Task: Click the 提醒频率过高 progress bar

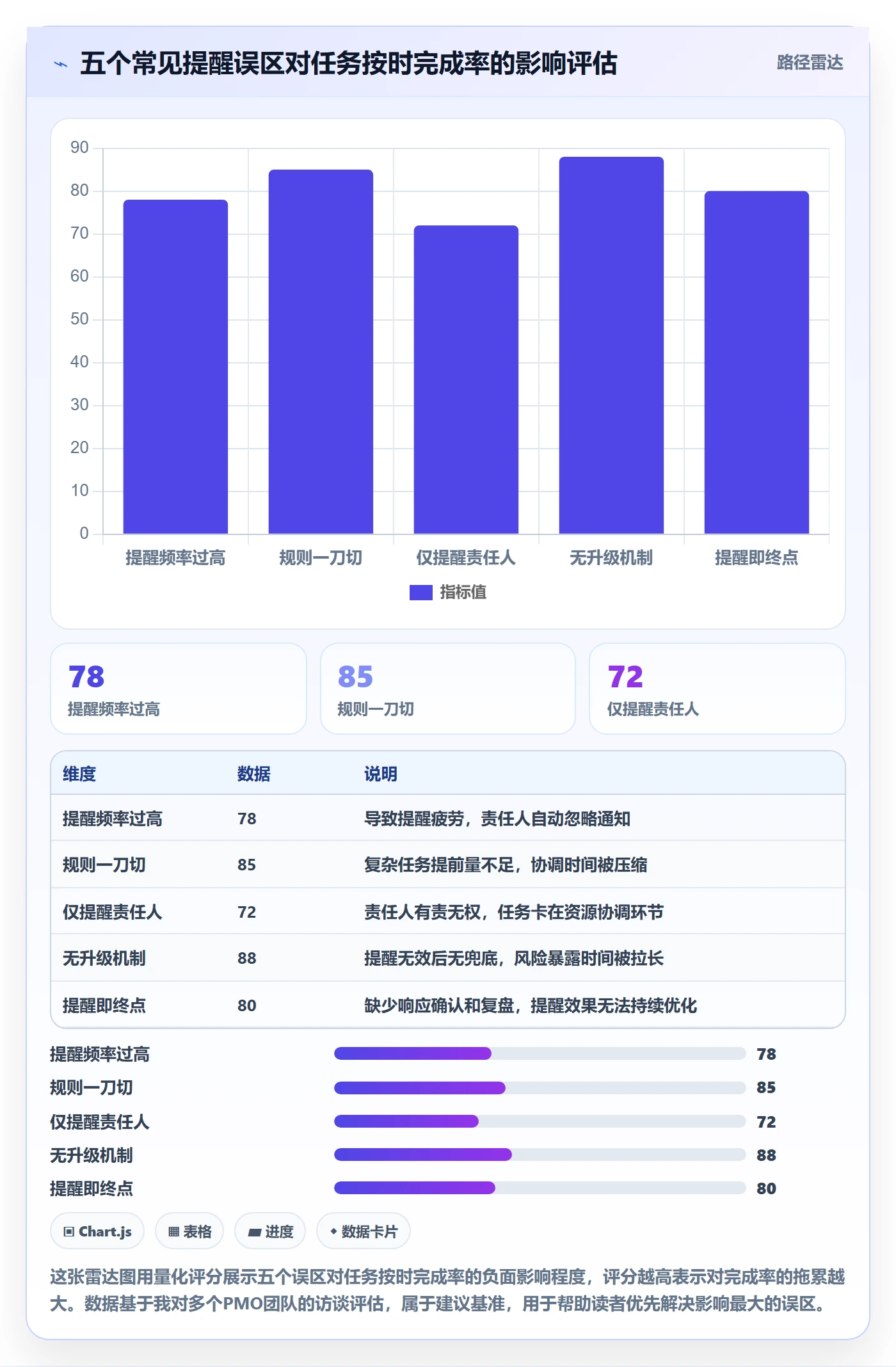Action: point(540,1053)
